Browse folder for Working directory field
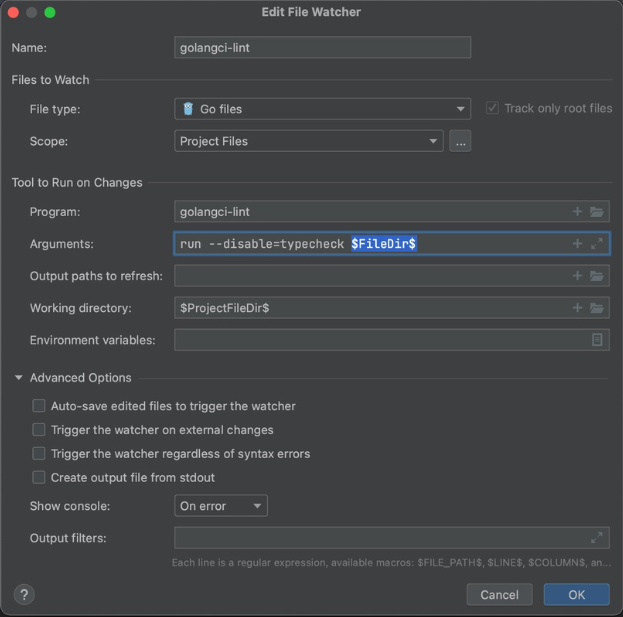The height and width of the screenshot is (617, 623). pos(597,308)
